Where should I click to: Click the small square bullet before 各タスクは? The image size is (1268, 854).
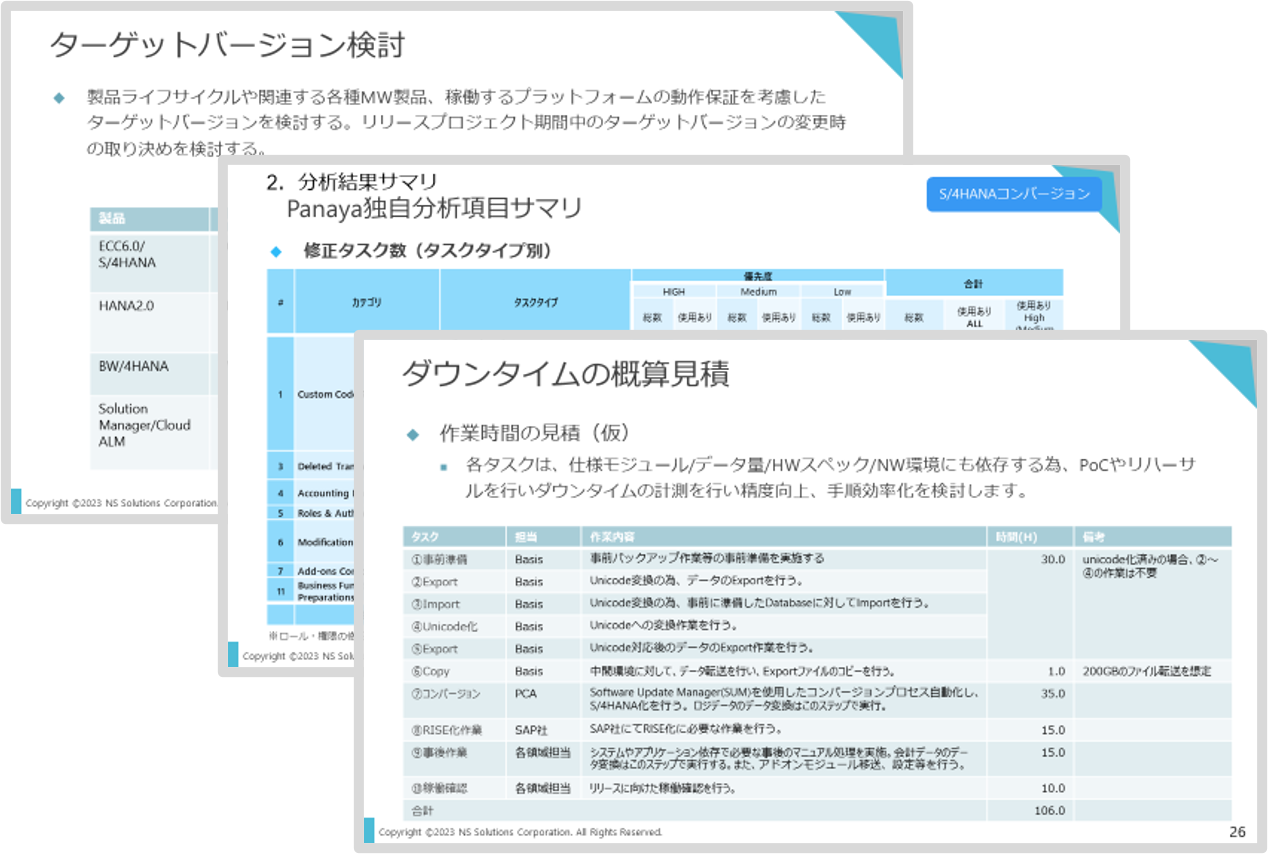443,467
